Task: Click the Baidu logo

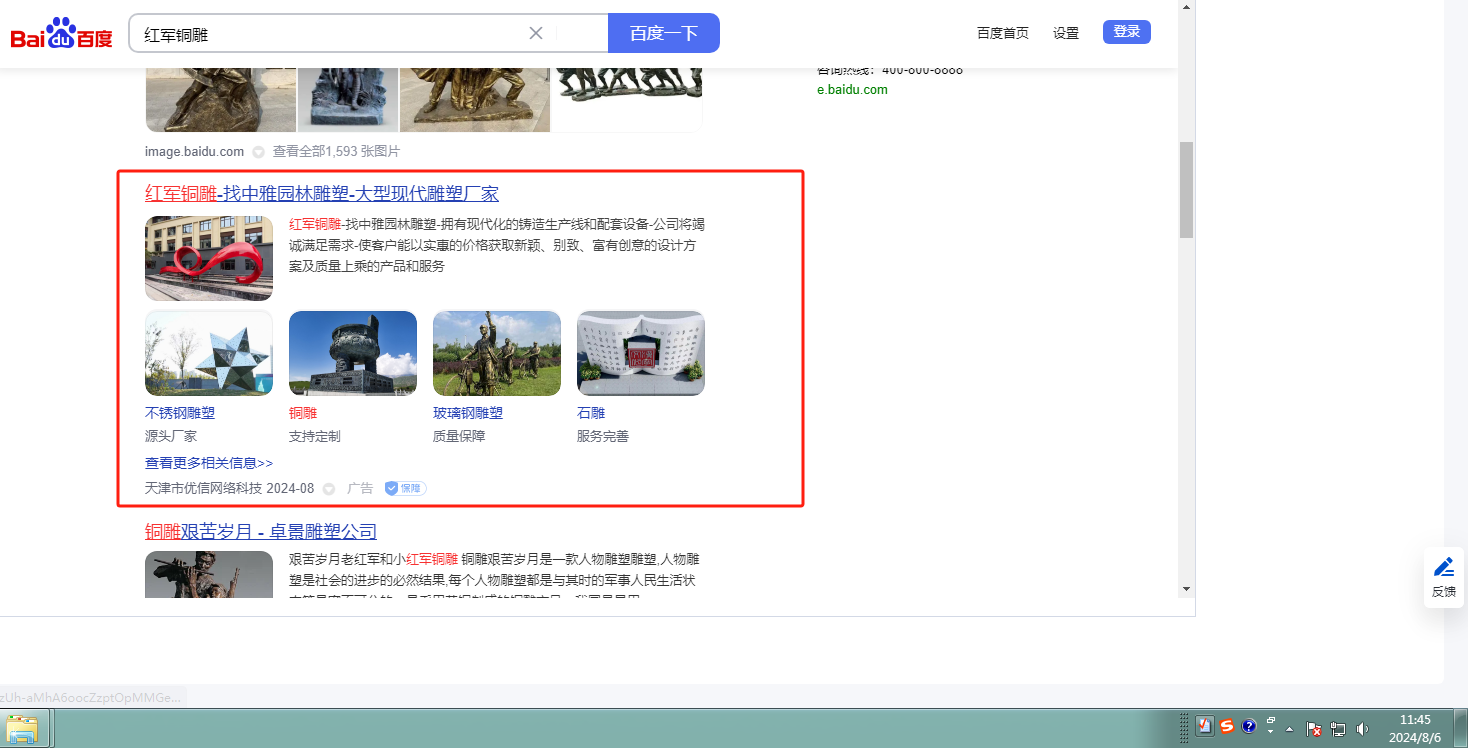Action: (x=61, y=34)
